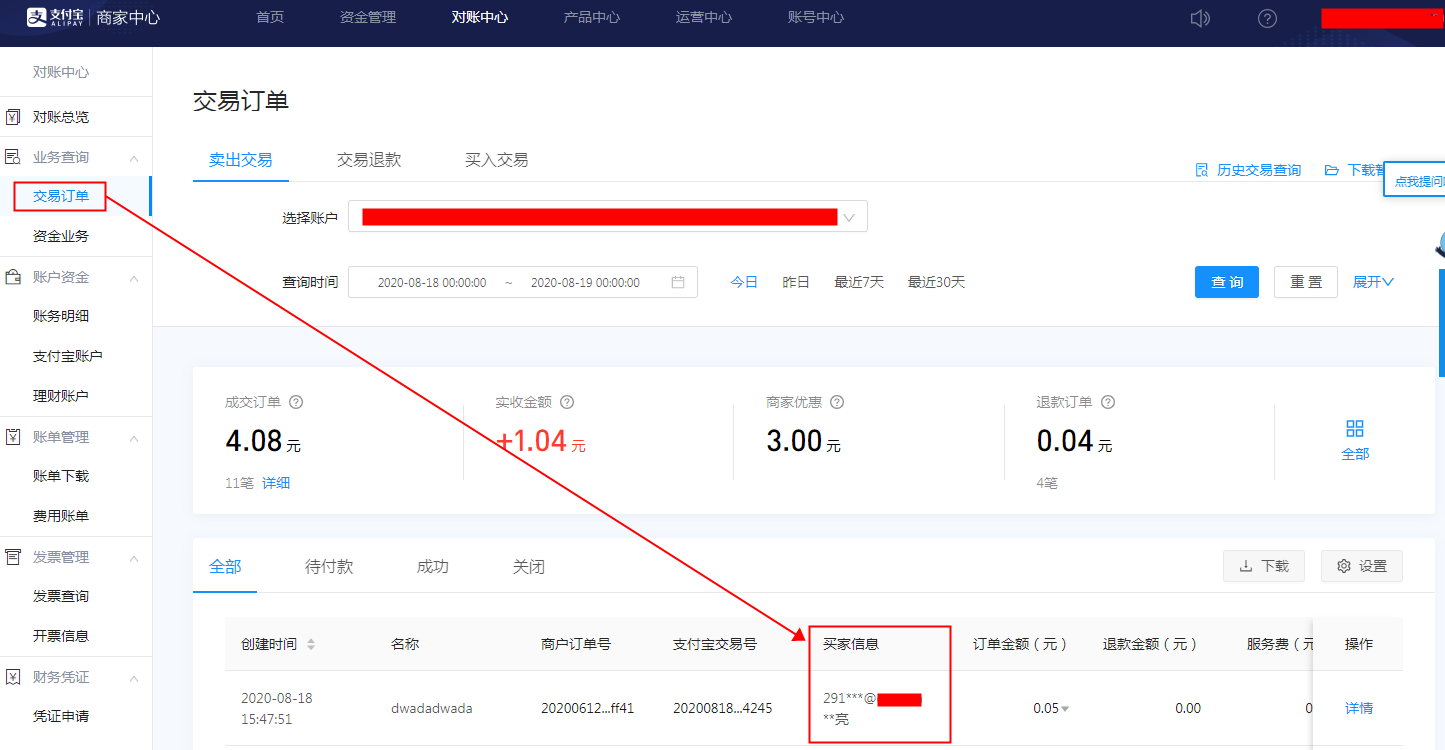The height and width of the screenshot is (750, 1445).
Task: Click the Alipay logo in the header
Action: [56, 17]
